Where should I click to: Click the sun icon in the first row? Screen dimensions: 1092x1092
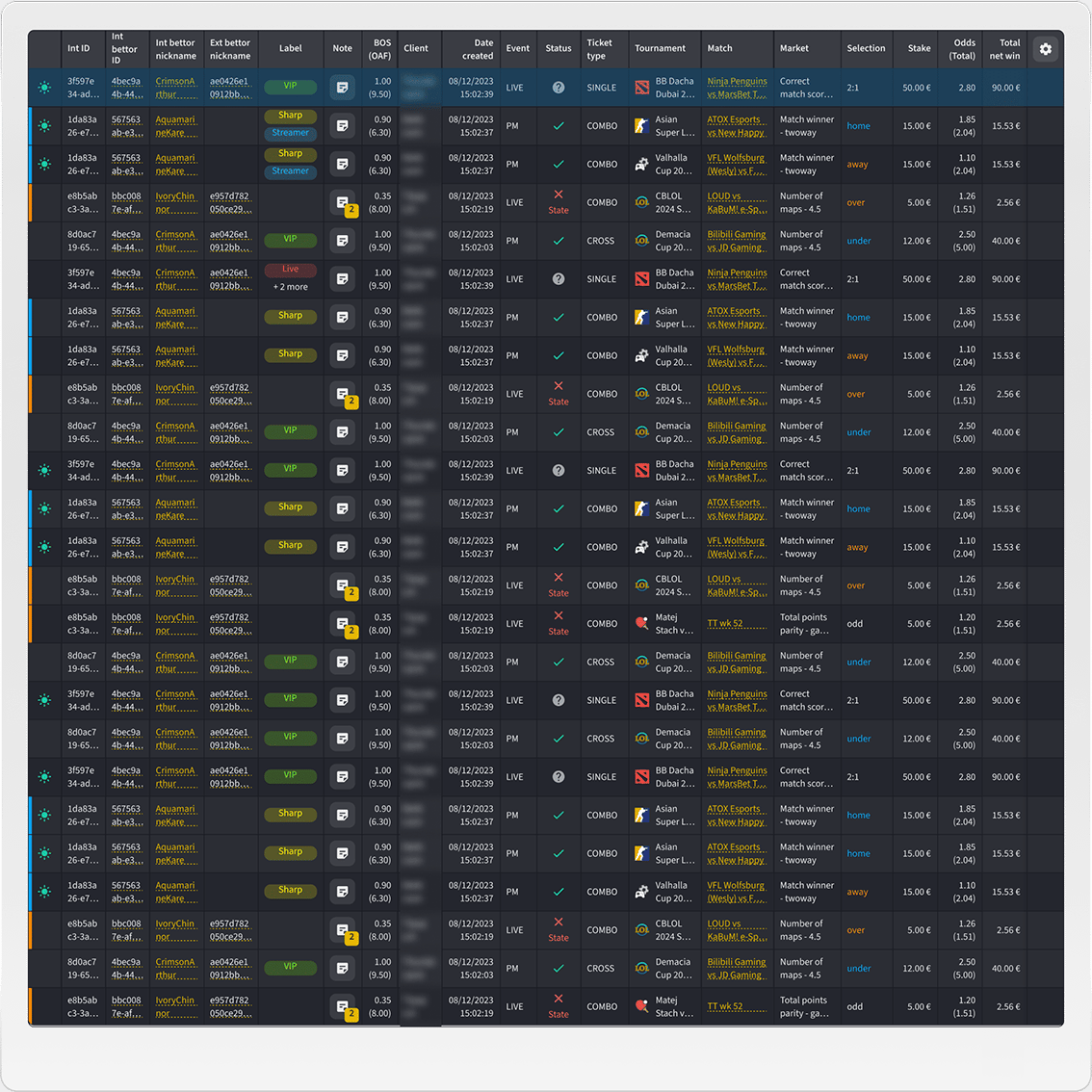pyautogui.click(x=44, y=88)
